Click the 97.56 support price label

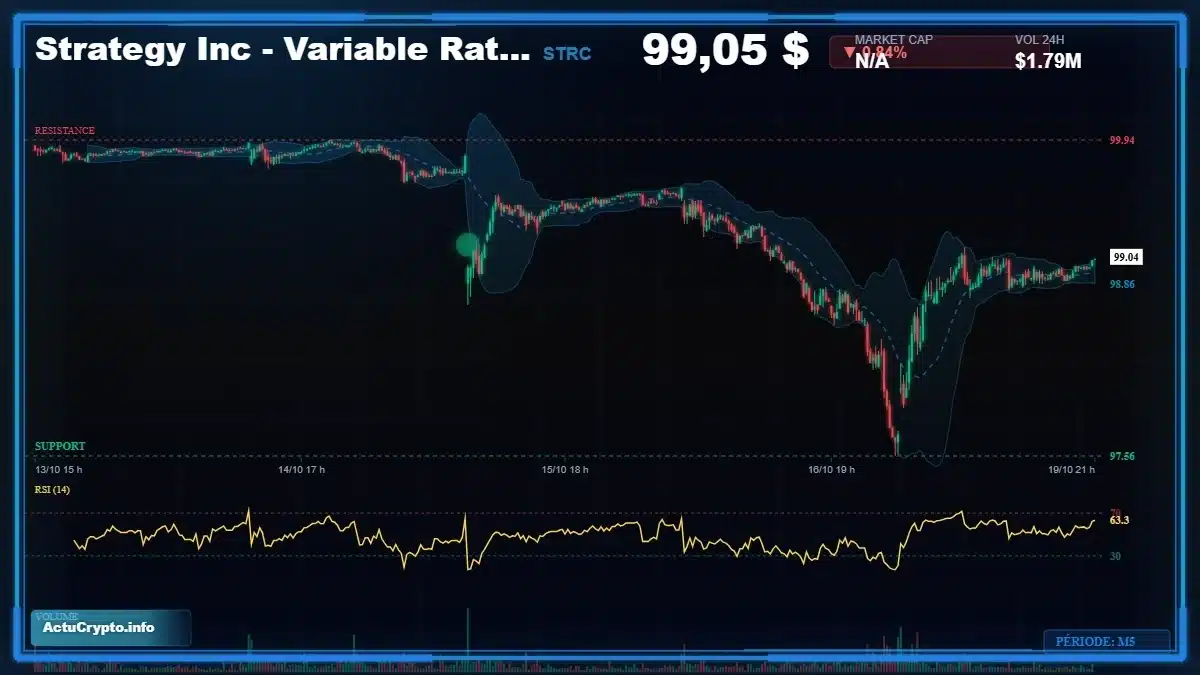tap(1122, 457)
